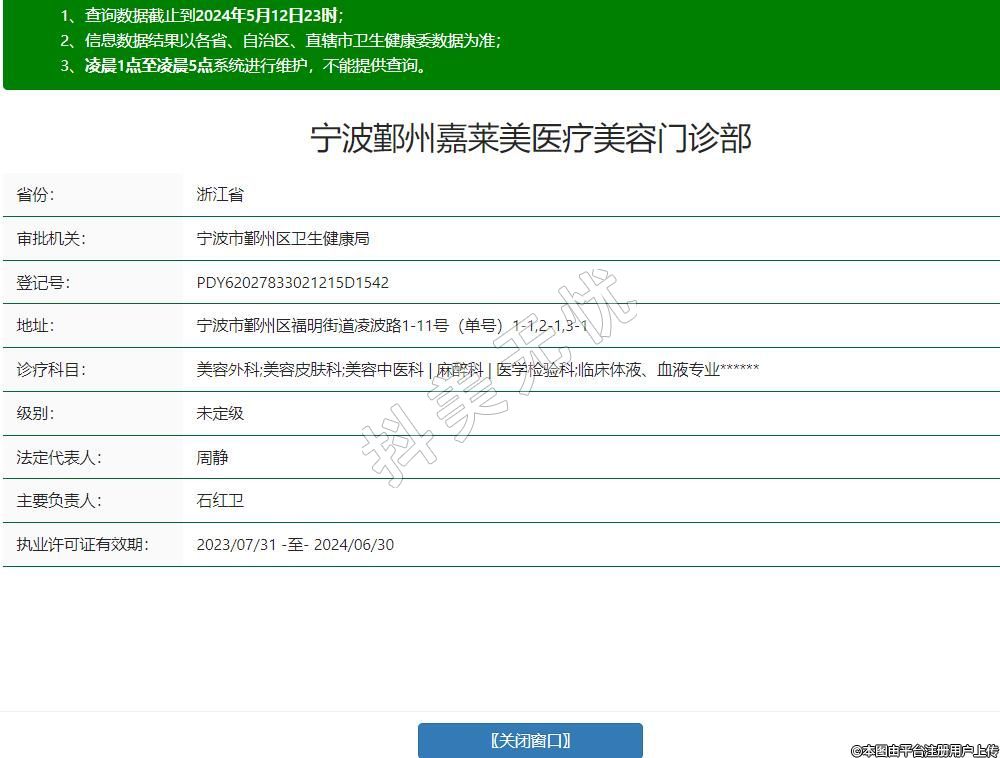Click the 地址 label
The image size is (1000, 758).
(36, 326)
